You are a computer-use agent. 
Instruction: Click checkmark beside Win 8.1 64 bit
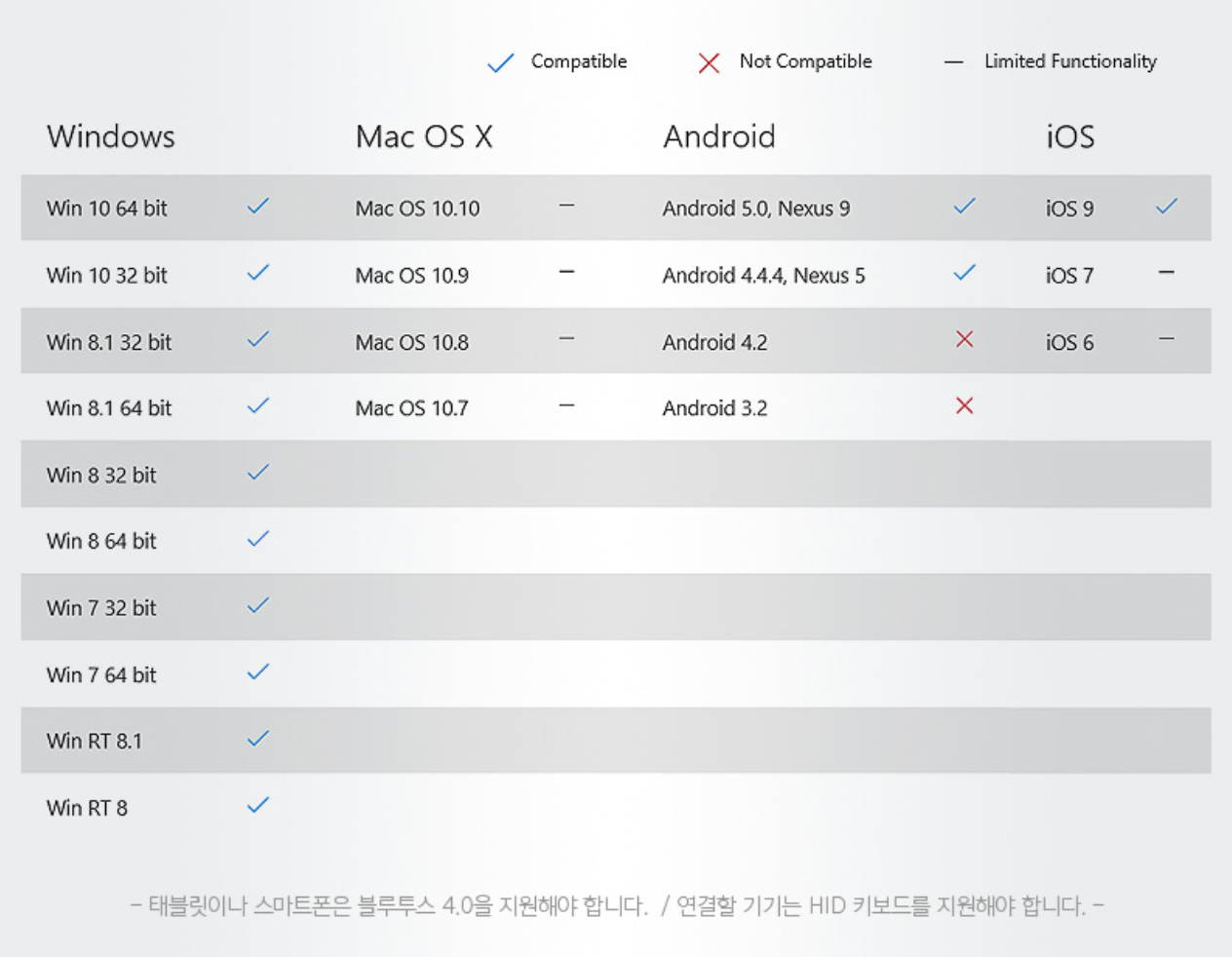point(258,405)
